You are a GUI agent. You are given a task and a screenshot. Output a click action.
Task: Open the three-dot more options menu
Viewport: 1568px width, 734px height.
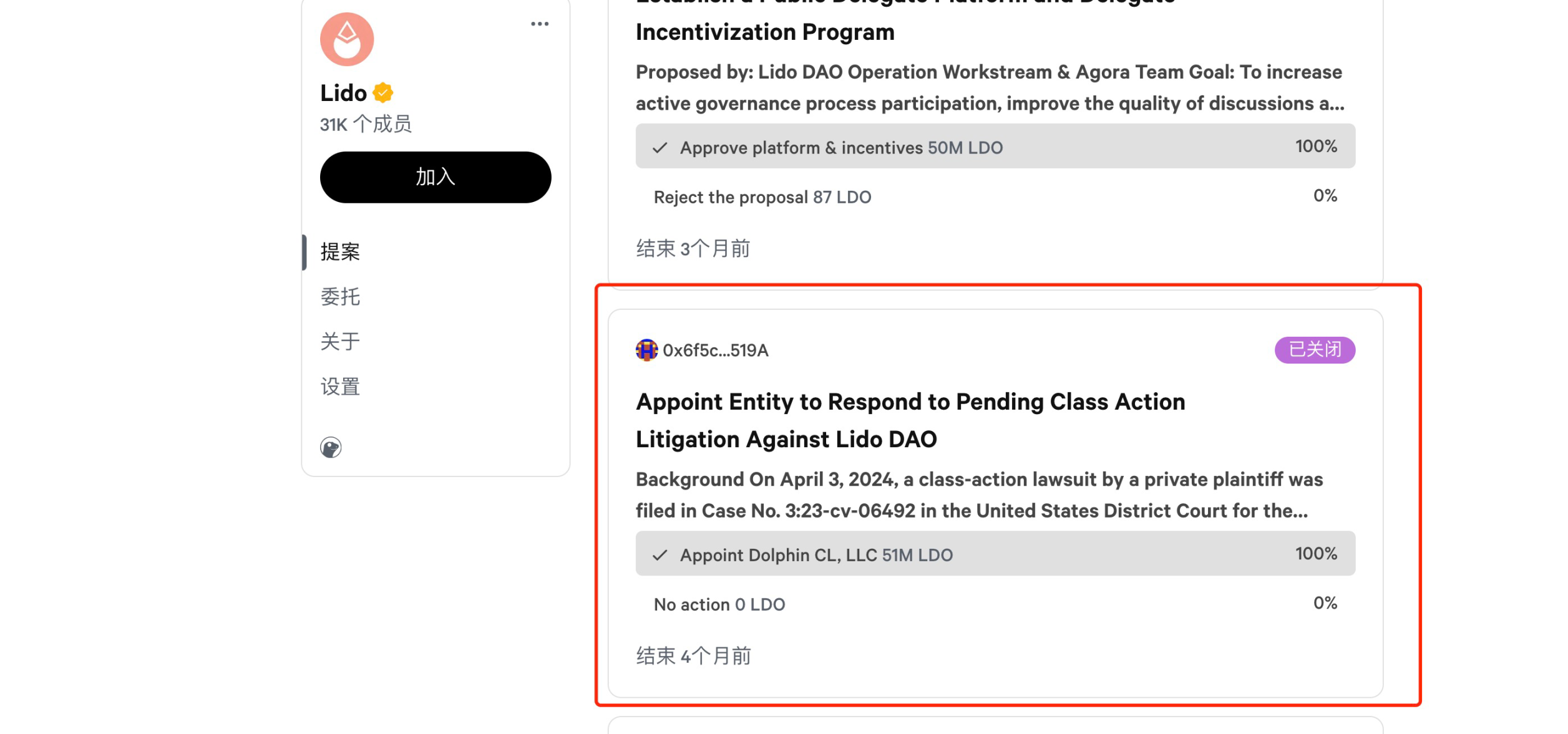click(540, 24)
